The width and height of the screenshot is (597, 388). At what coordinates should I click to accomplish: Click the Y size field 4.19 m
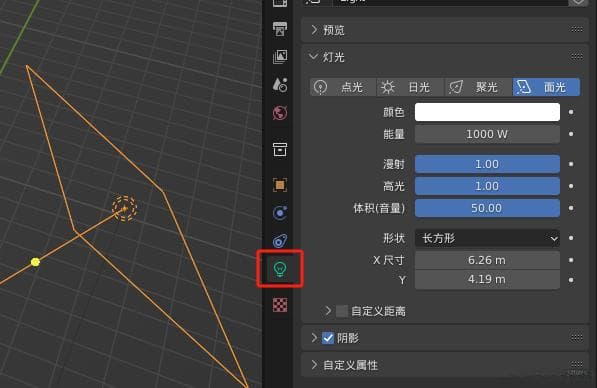tap(487, 279)
